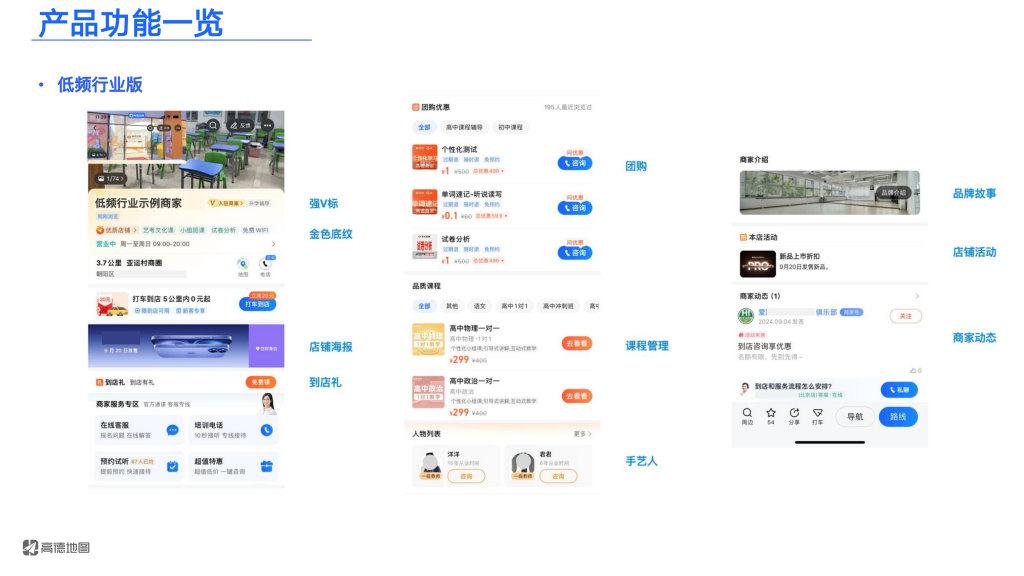Click 去看看 for 高中物理一对一
Image resolution: width=1024 pixels, height=576 pixels.
[577, 343]
